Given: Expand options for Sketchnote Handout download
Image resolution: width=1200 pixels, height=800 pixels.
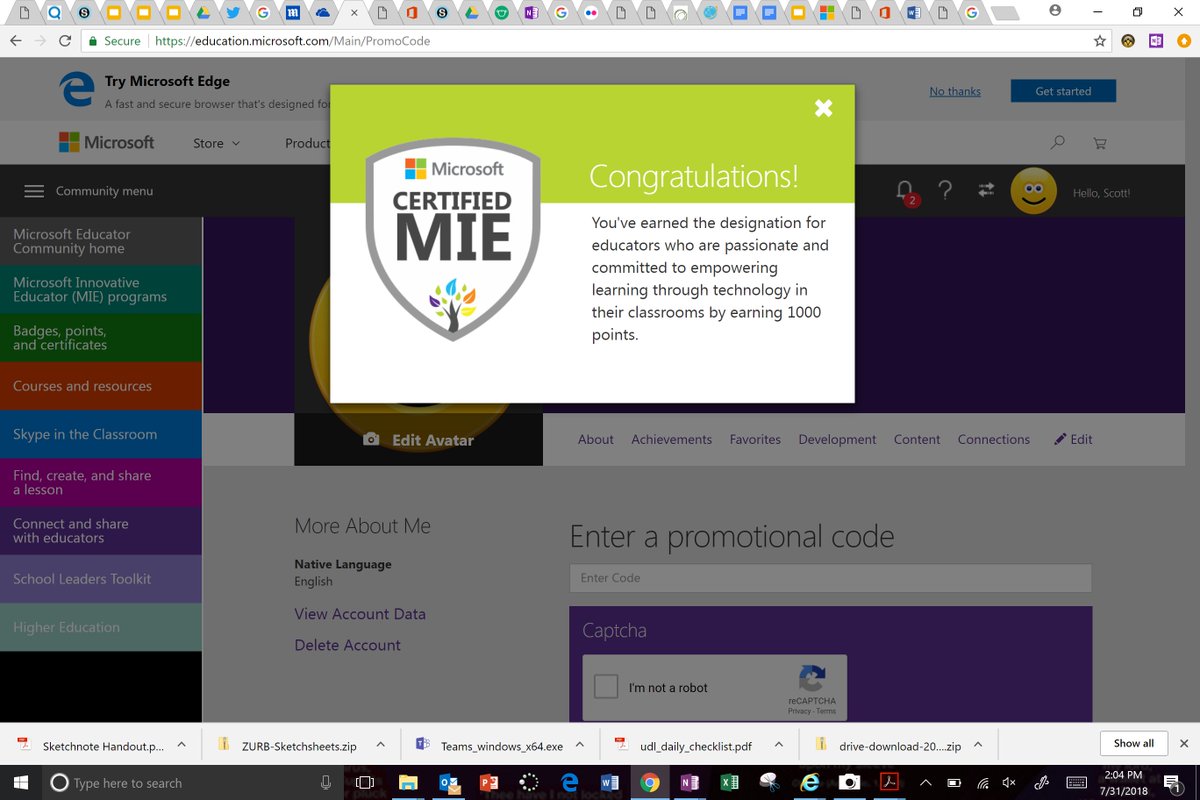Looking at the screenshot, I should tap(181, 745).
